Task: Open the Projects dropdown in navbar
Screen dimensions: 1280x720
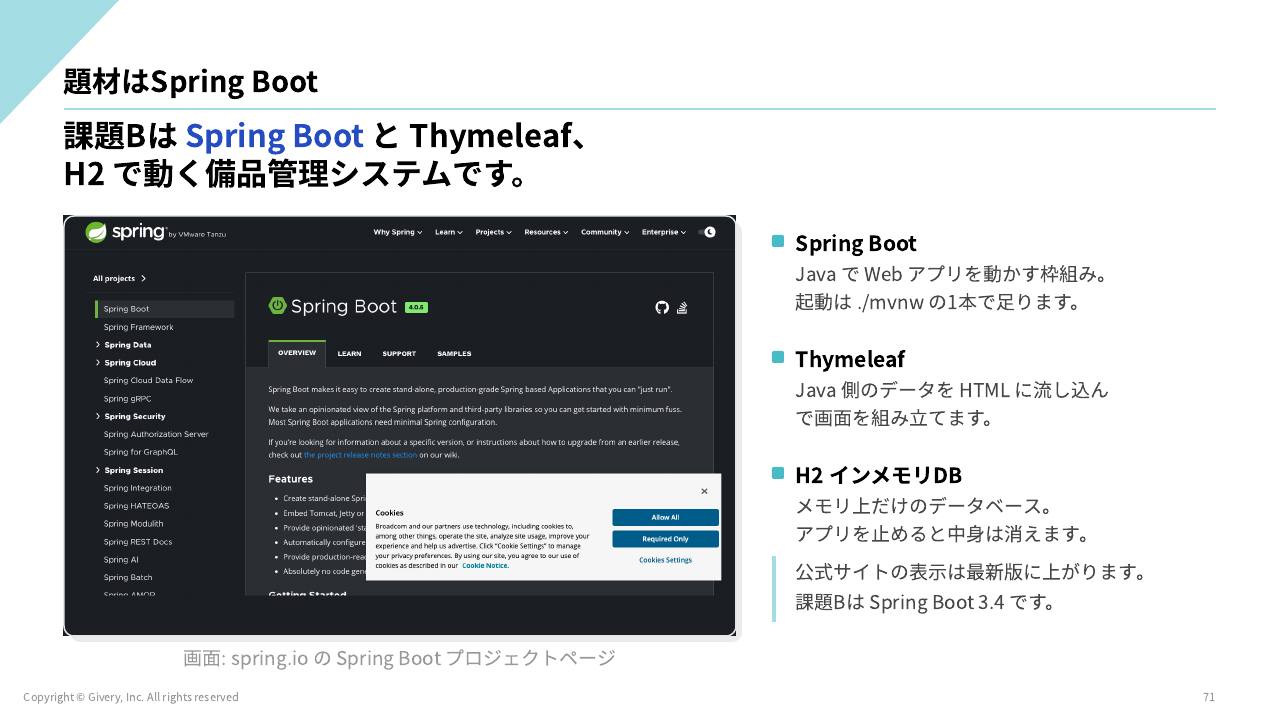Action: click(x=493, y=232)
